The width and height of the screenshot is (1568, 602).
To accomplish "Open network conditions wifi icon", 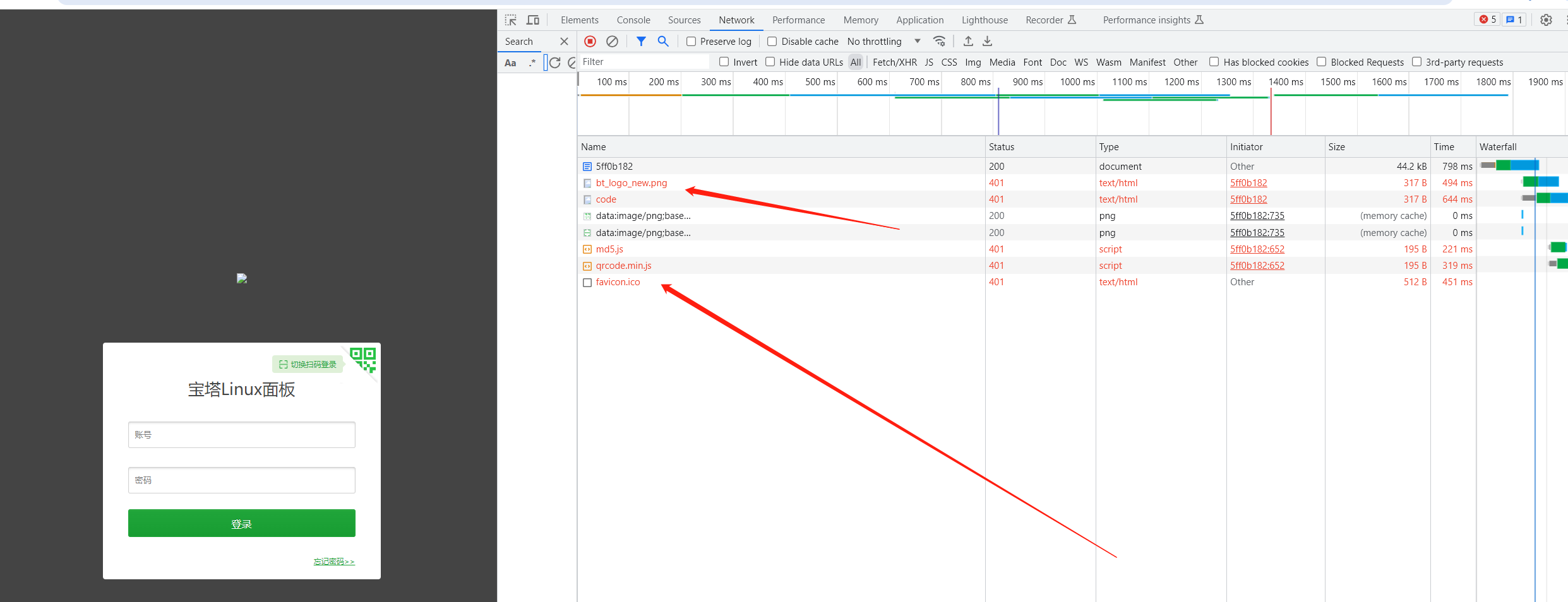I will (940, 42).
